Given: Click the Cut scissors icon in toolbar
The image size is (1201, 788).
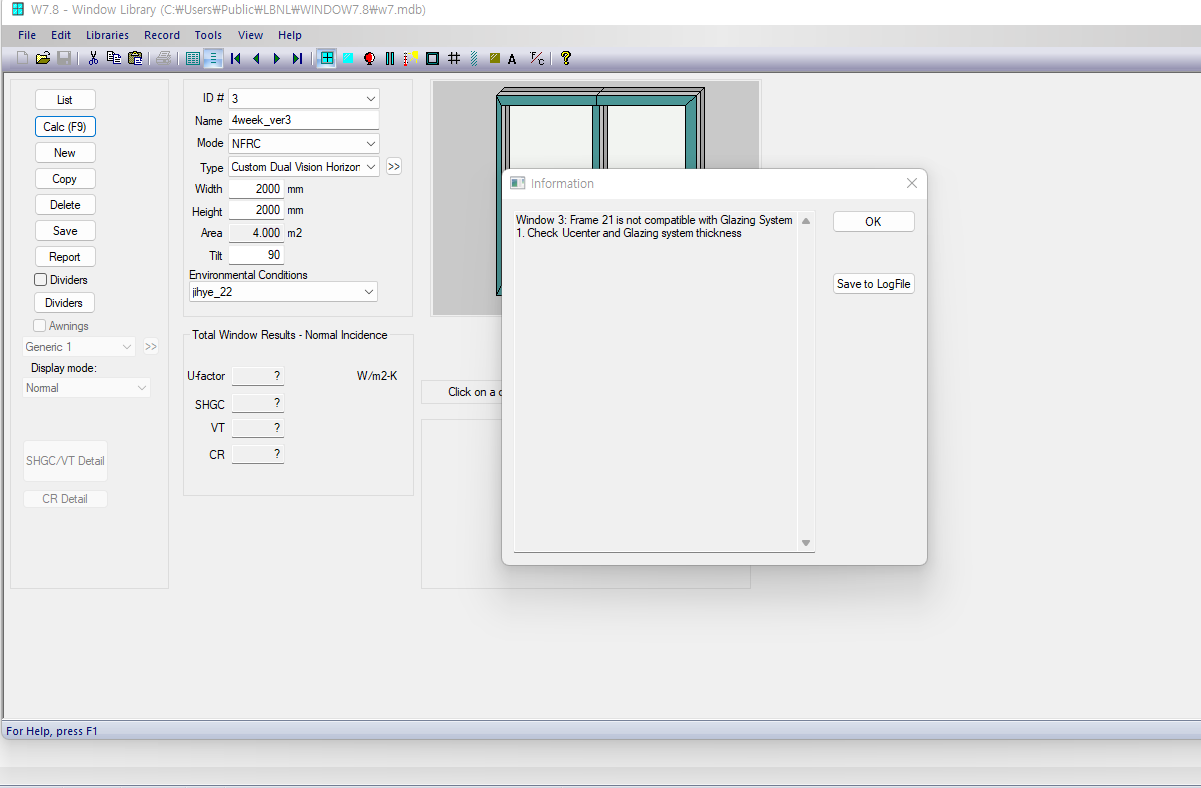Looking at the screenshot, I should 93,59.
